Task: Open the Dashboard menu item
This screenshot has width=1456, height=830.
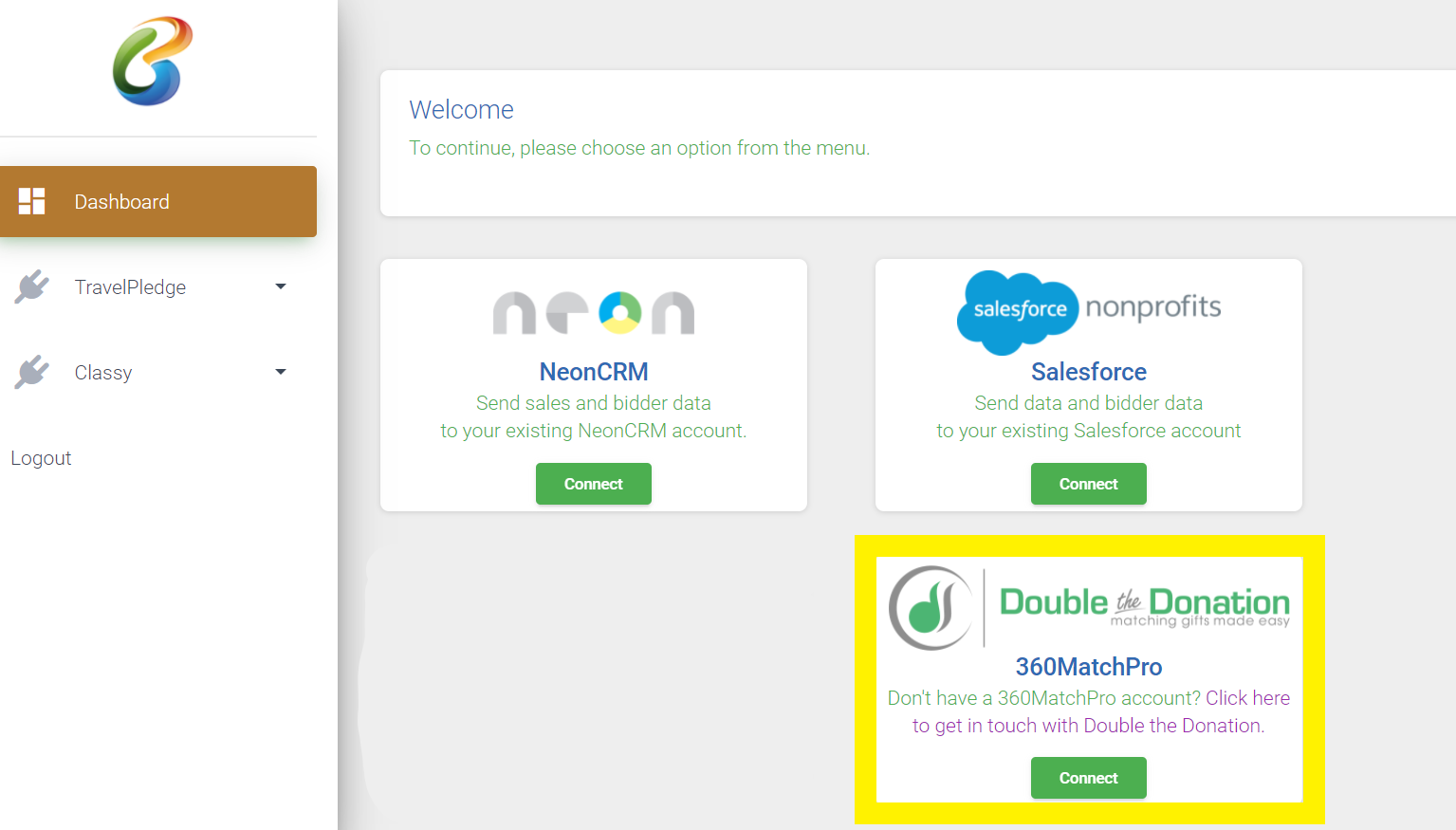Action: [158, 201]
